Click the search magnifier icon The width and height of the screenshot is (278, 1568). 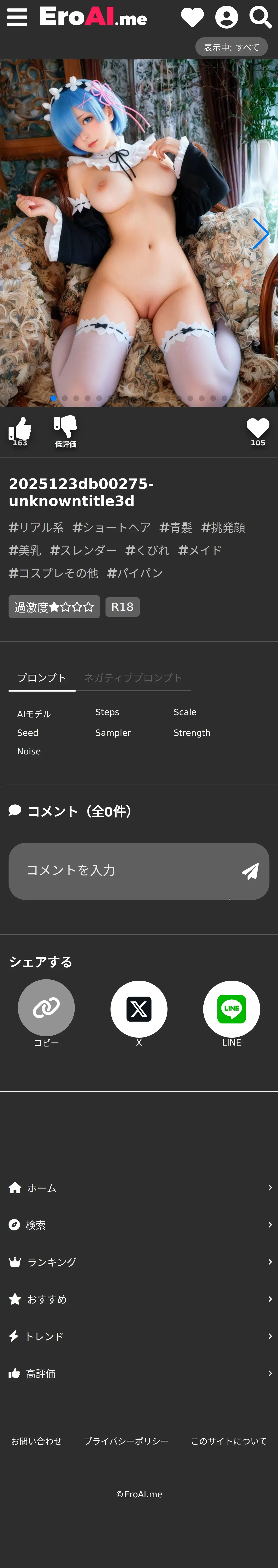click(x=260, y=17)
